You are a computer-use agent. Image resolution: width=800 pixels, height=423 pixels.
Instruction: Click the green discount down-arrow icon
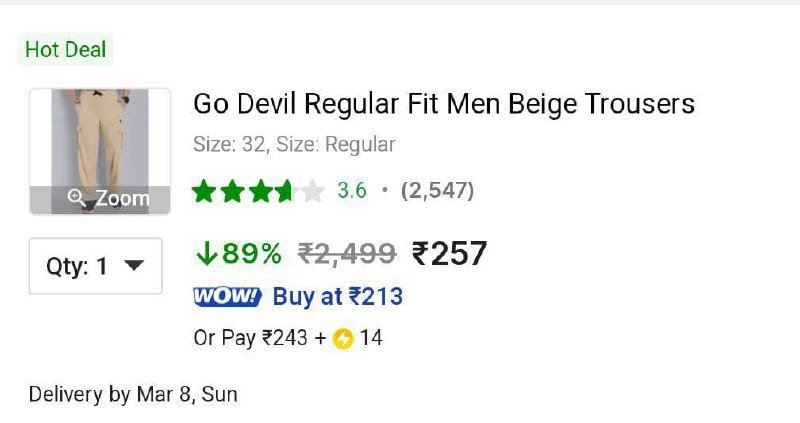point(207,254)
